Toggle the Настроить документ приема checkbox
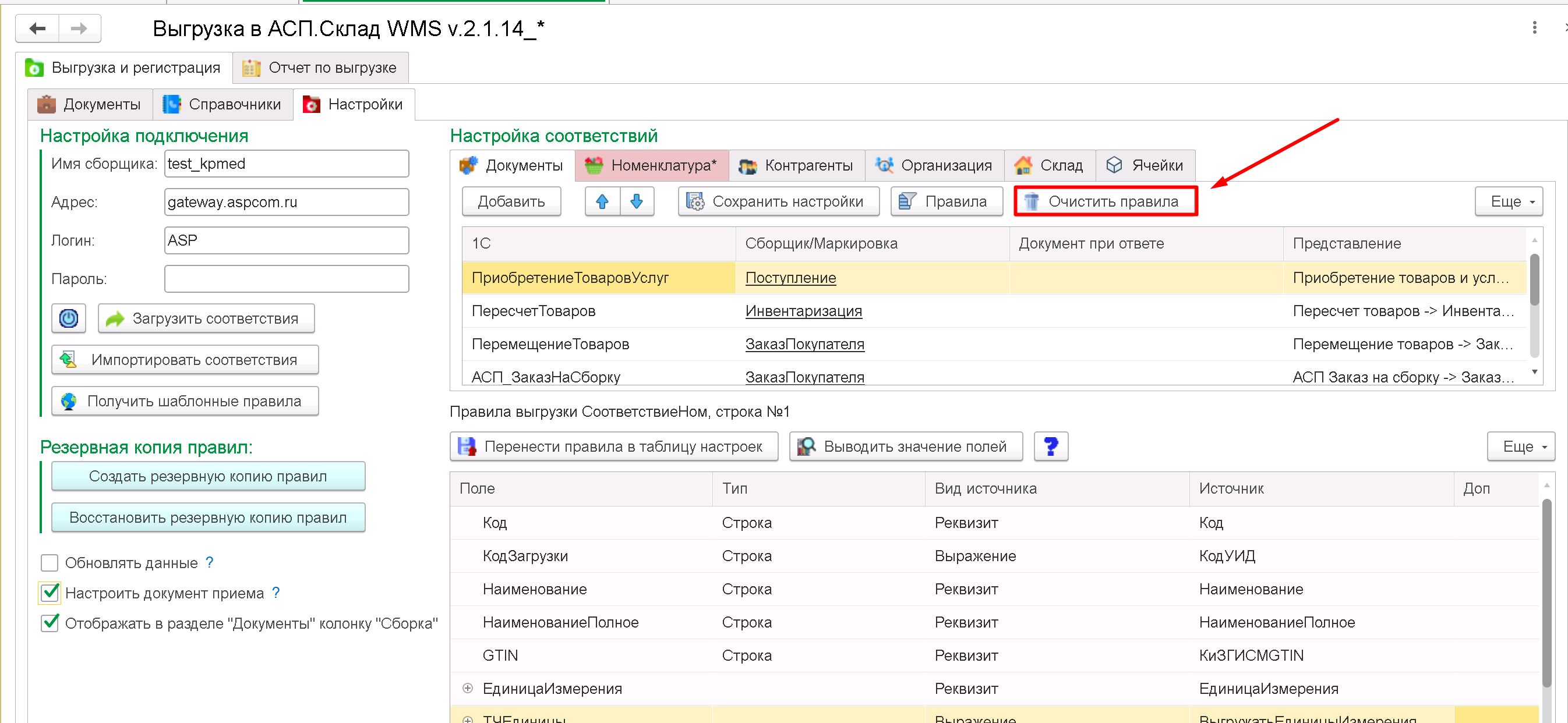1568x723 pixels. (x=50, y=592)
